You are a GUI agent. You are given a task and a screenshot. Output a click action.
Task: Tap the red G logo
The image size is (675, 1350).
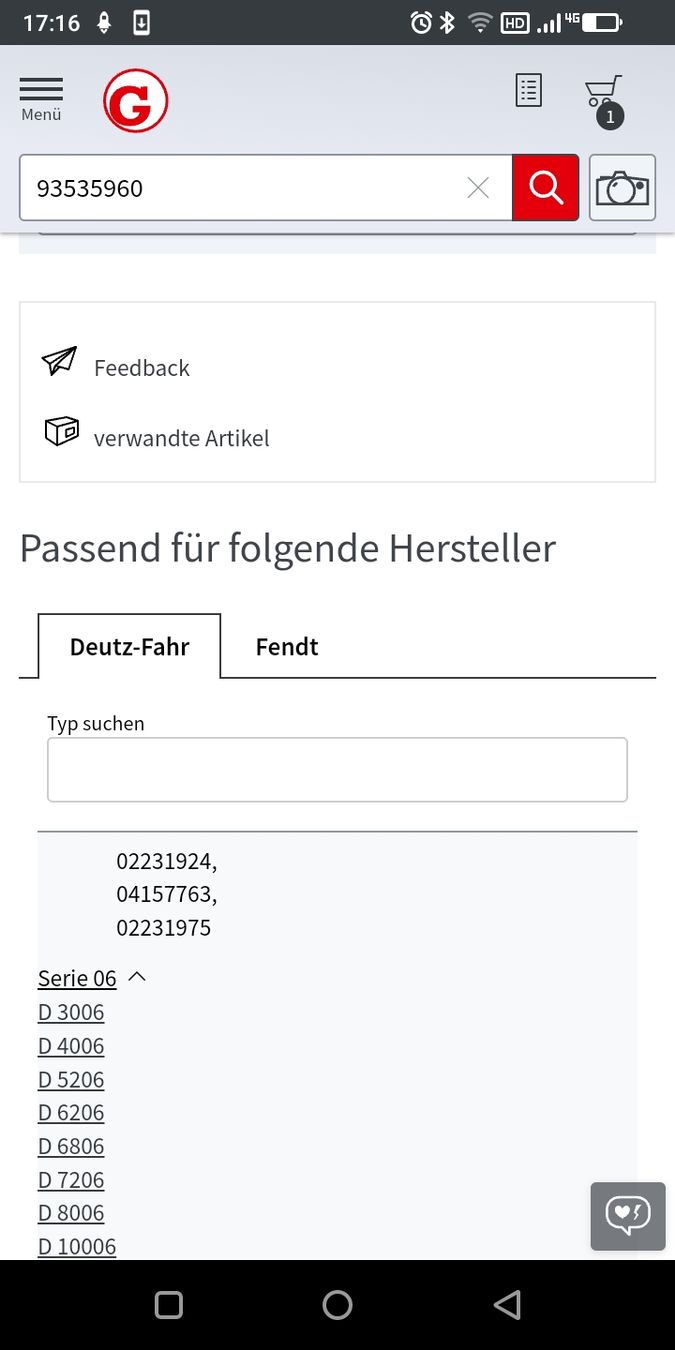(135, 101)
